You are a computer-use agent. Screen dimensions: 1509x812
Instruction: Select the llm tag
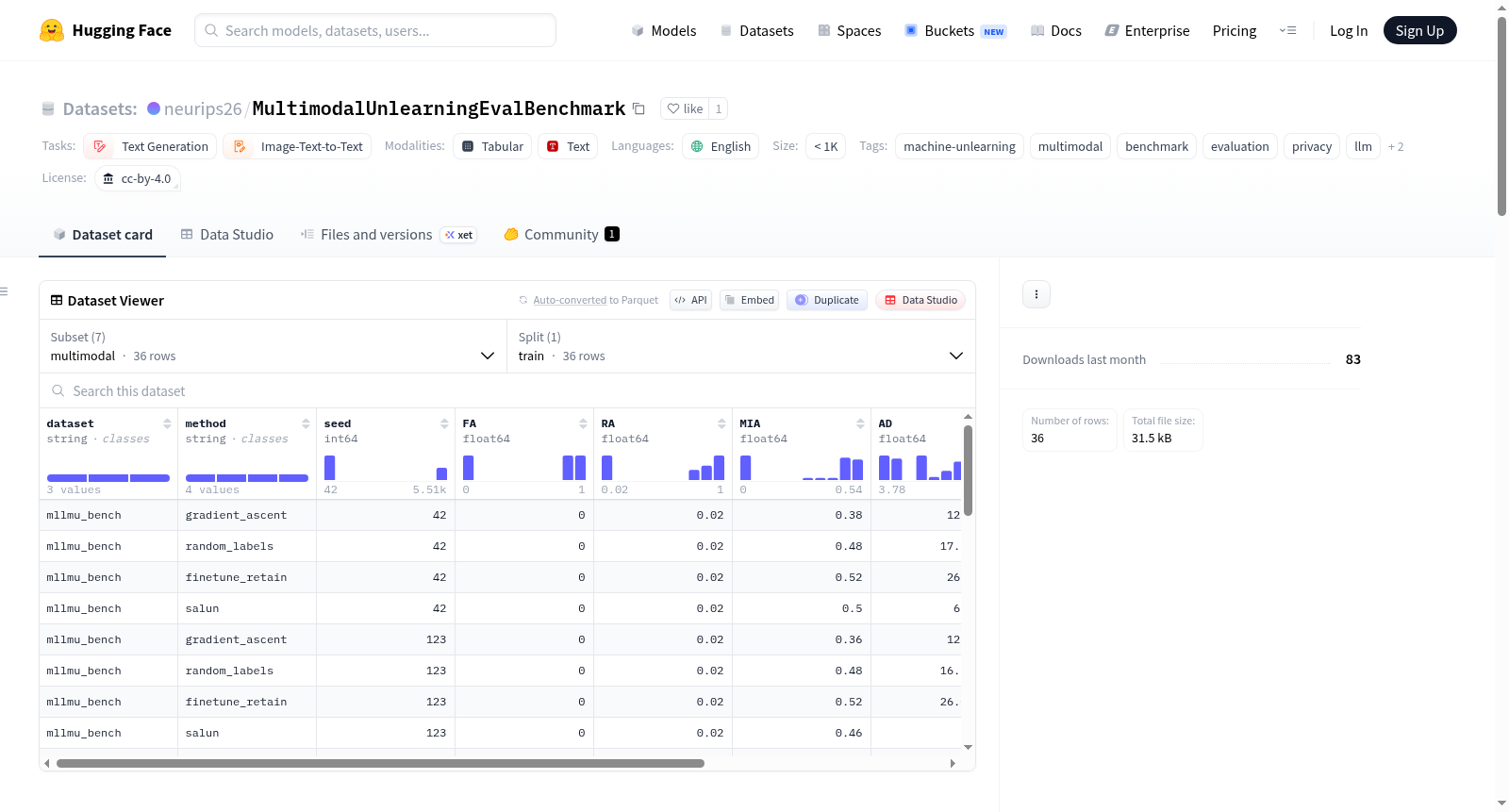point(1364,146)
